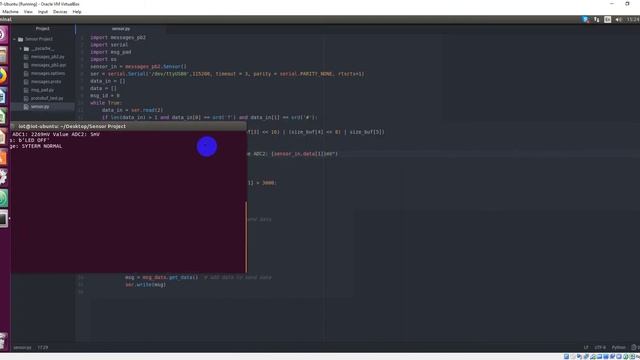
Task: Click the clock in the top panel
Action: pos(633,19)
